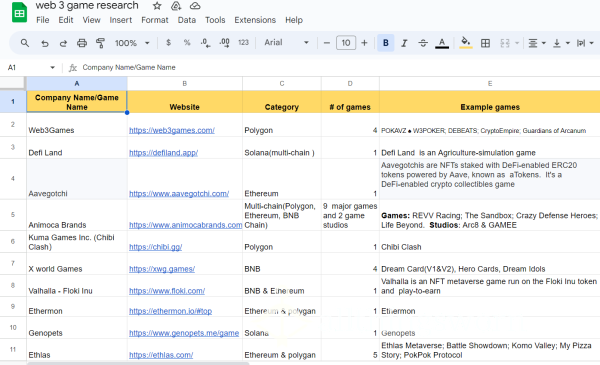Open the defiland.app link

[163, 153]
